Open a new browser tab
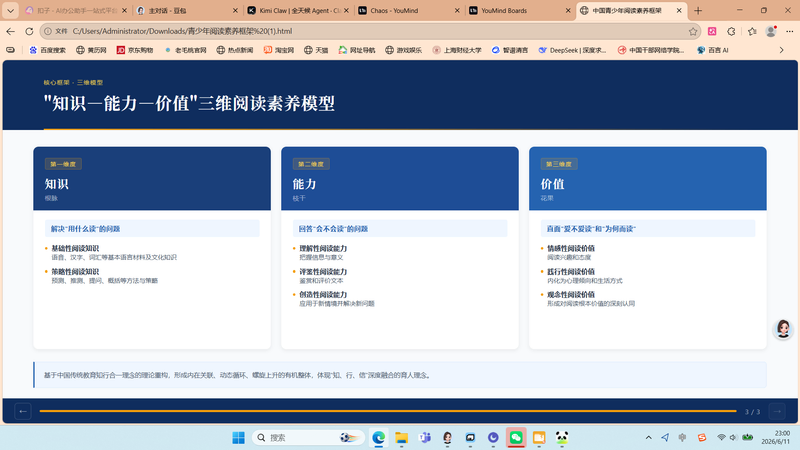Screen dimensions: 800x450 pyautogui.click(x=698, y=10)
